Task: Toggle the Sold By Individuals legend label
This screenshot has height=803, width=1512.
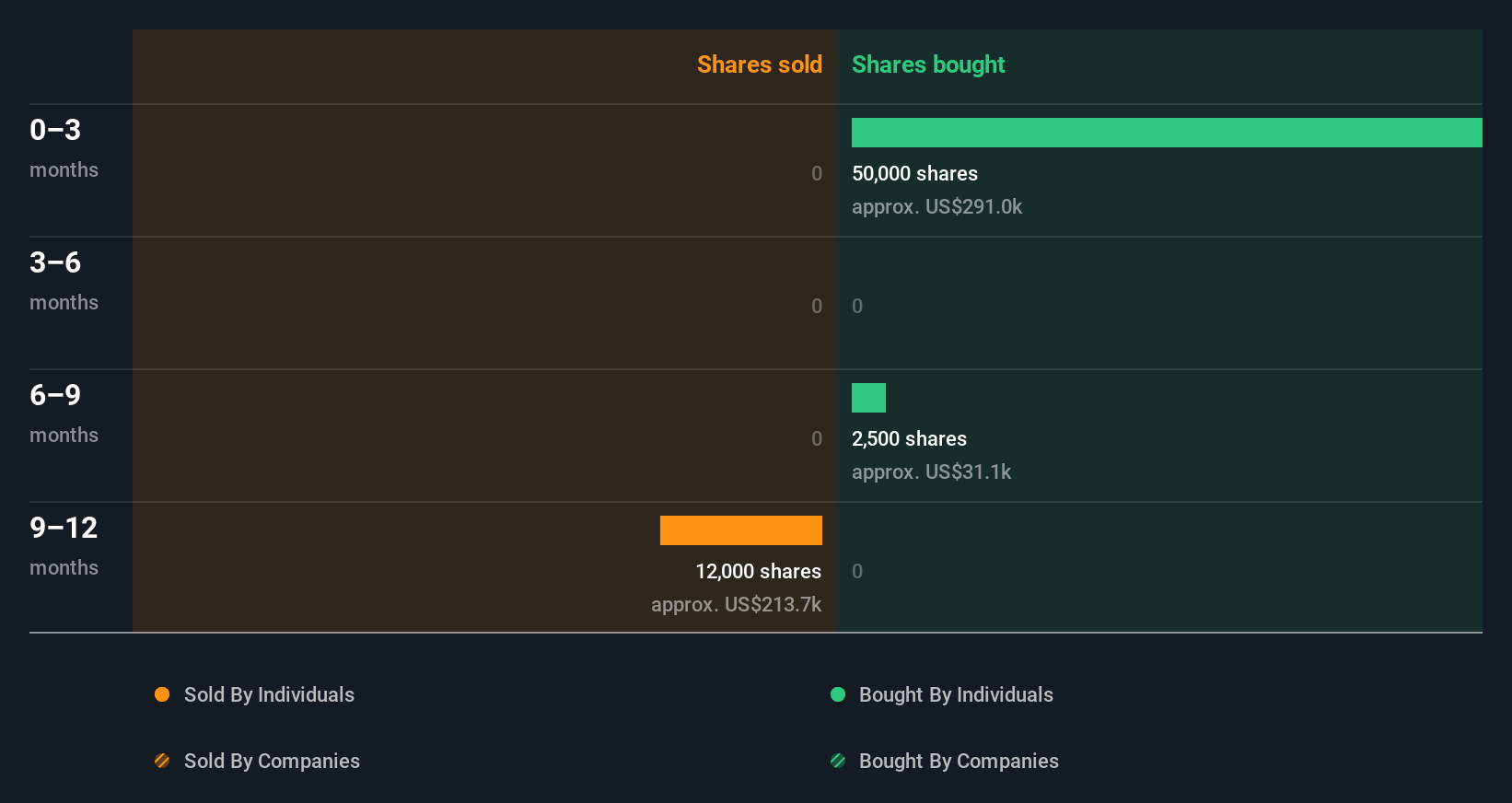Action: coord(269,695)
